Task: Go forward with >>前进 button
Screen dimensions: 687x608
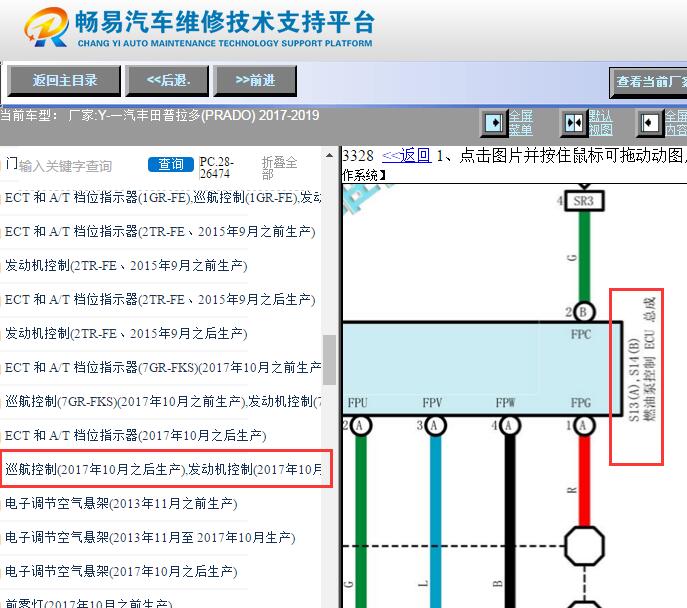Action: tap(255, 81)
